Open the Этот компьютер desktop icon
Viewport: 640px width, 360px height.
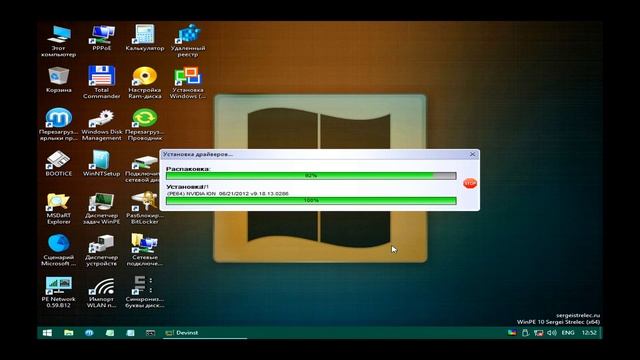coord(59,41)
